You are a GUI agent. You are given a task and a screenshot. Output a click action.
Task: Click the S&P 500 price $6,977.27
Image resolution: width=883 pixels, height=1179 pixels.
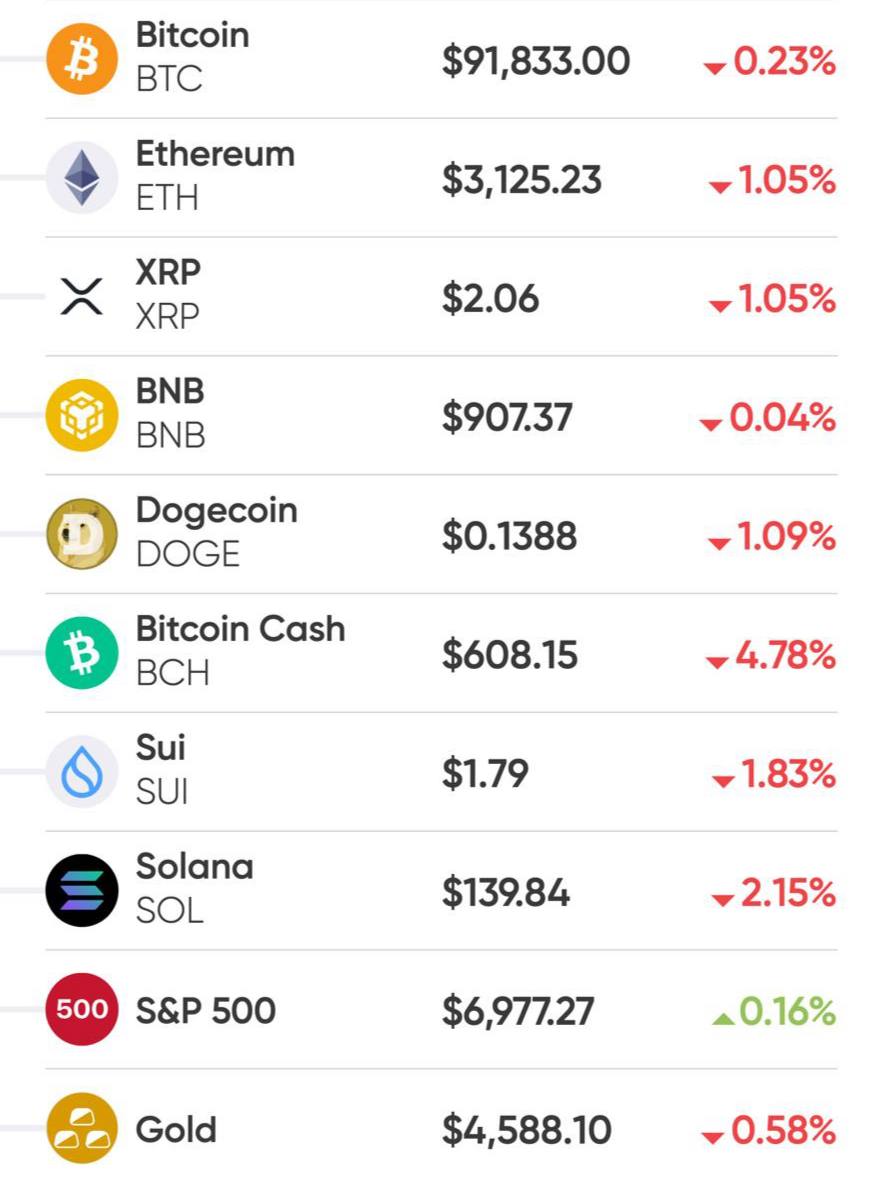coord(518,1011)
